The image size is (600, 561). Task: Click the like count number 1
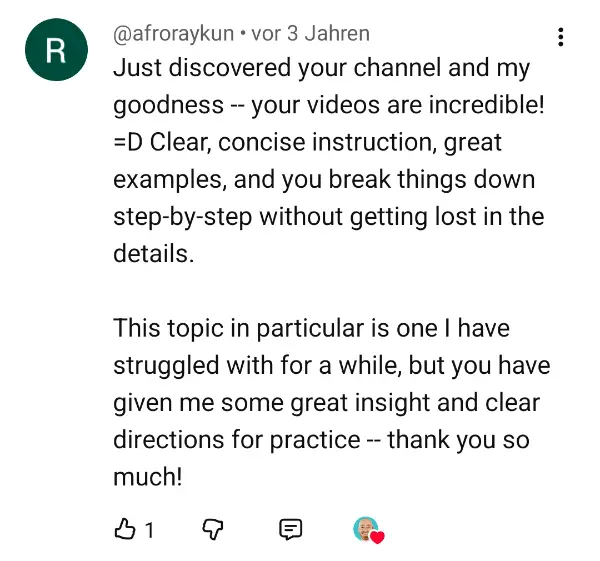[x=149, y=530]
